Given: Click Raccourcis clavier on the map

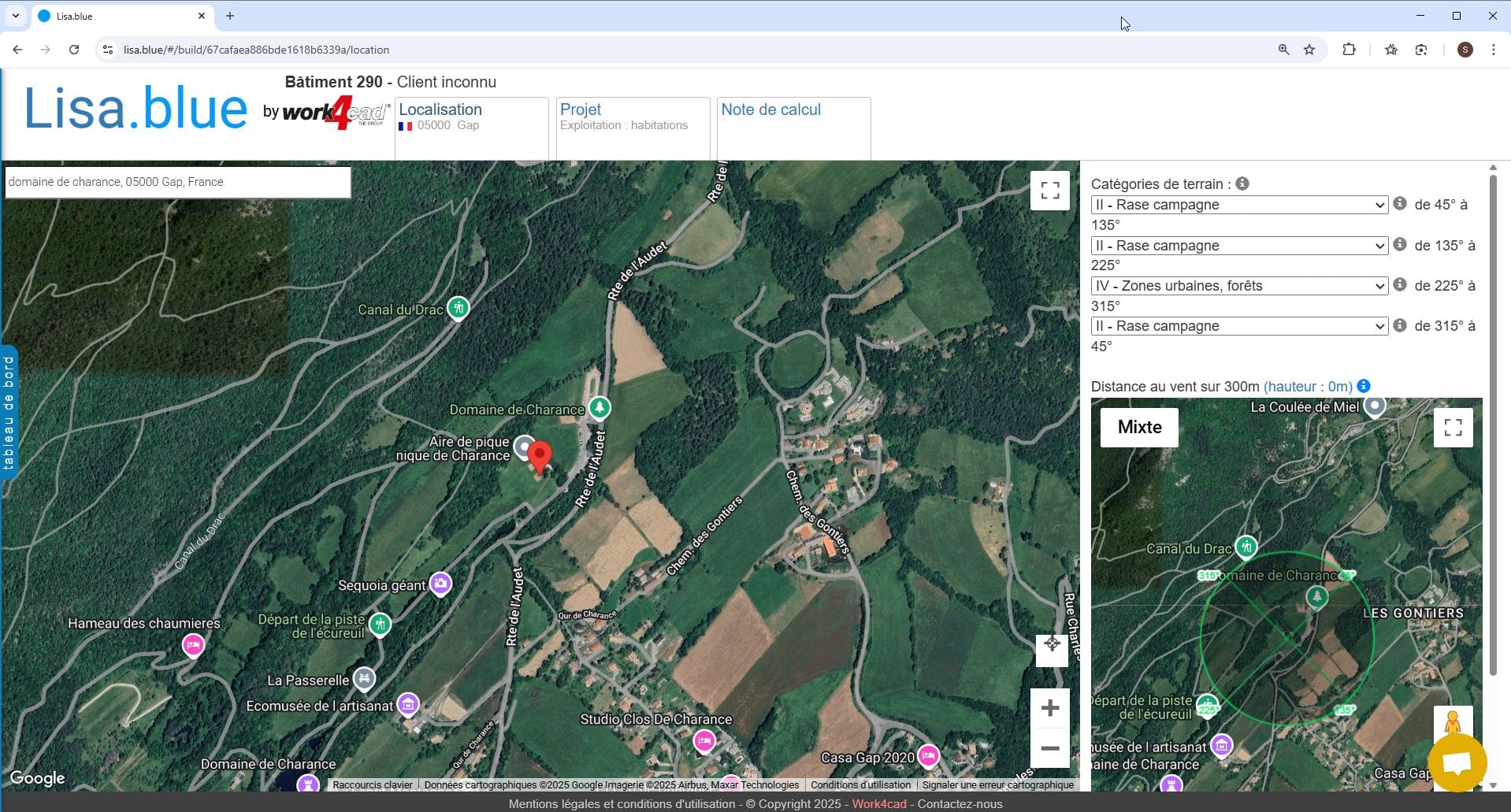Looking at the screenshot, I should (x=373, y=785).
